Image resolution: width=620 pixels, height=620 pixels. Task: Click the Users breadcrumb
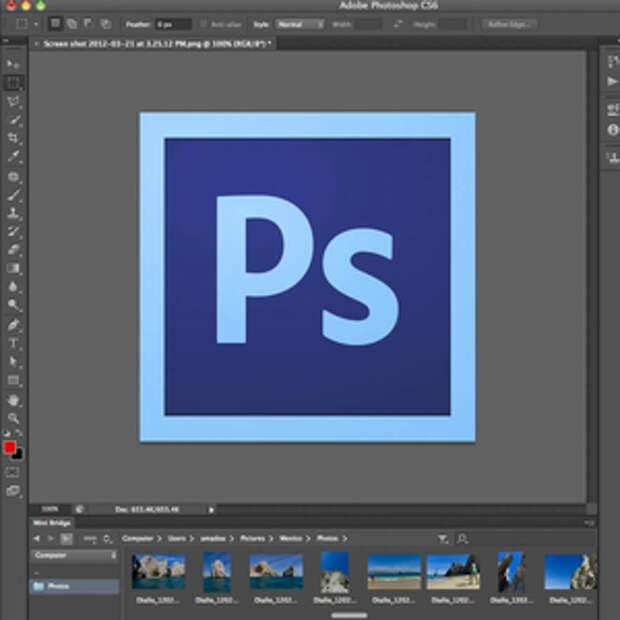point(176,539)
